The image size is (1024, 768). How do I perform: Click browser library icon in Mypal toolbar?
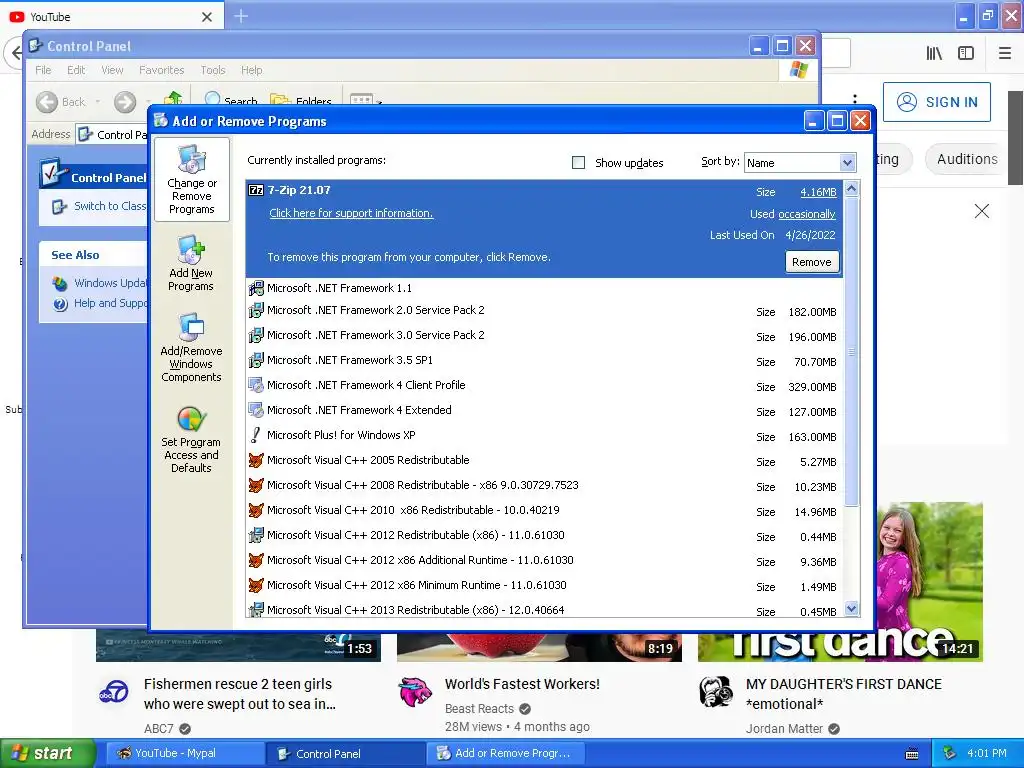point(934,53)
